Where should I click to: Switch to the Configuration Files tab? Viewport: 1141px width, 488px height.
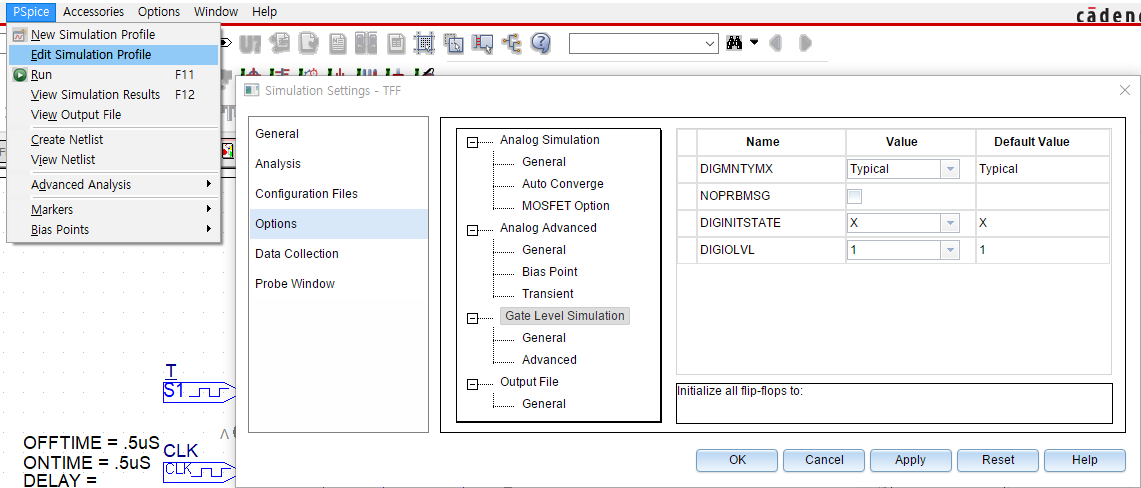click(x=338, y=194)
